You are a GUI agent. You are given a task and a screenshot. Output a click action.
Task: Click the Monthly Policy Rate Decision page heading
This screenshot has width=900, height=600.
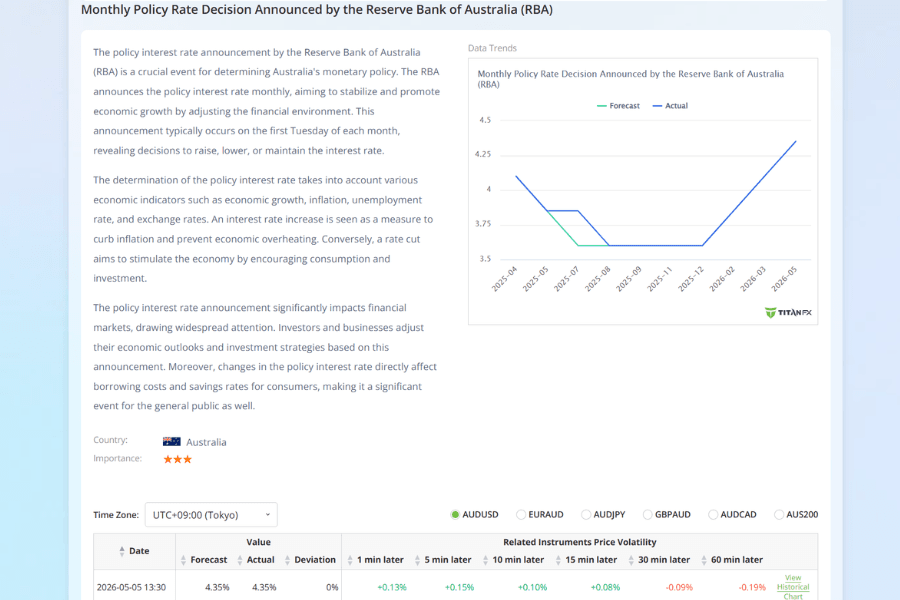[317, 10]
